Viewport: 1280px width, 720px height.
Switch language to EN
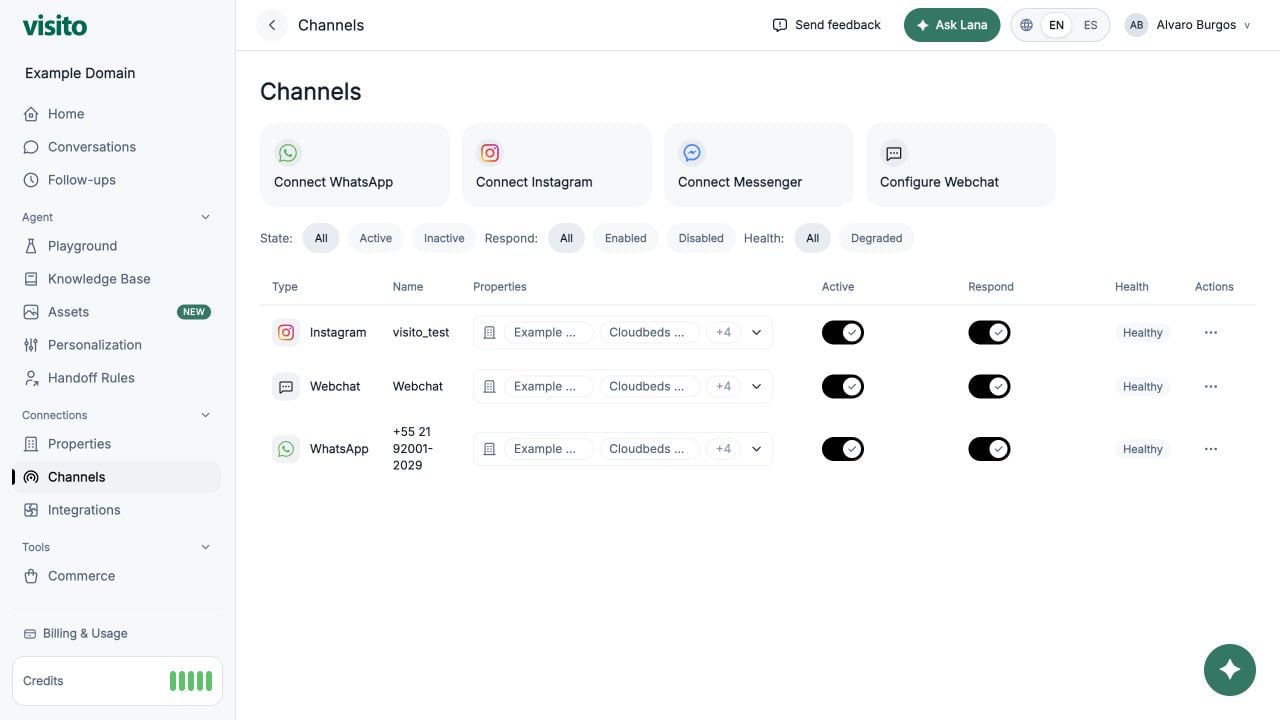(1056, 25)
